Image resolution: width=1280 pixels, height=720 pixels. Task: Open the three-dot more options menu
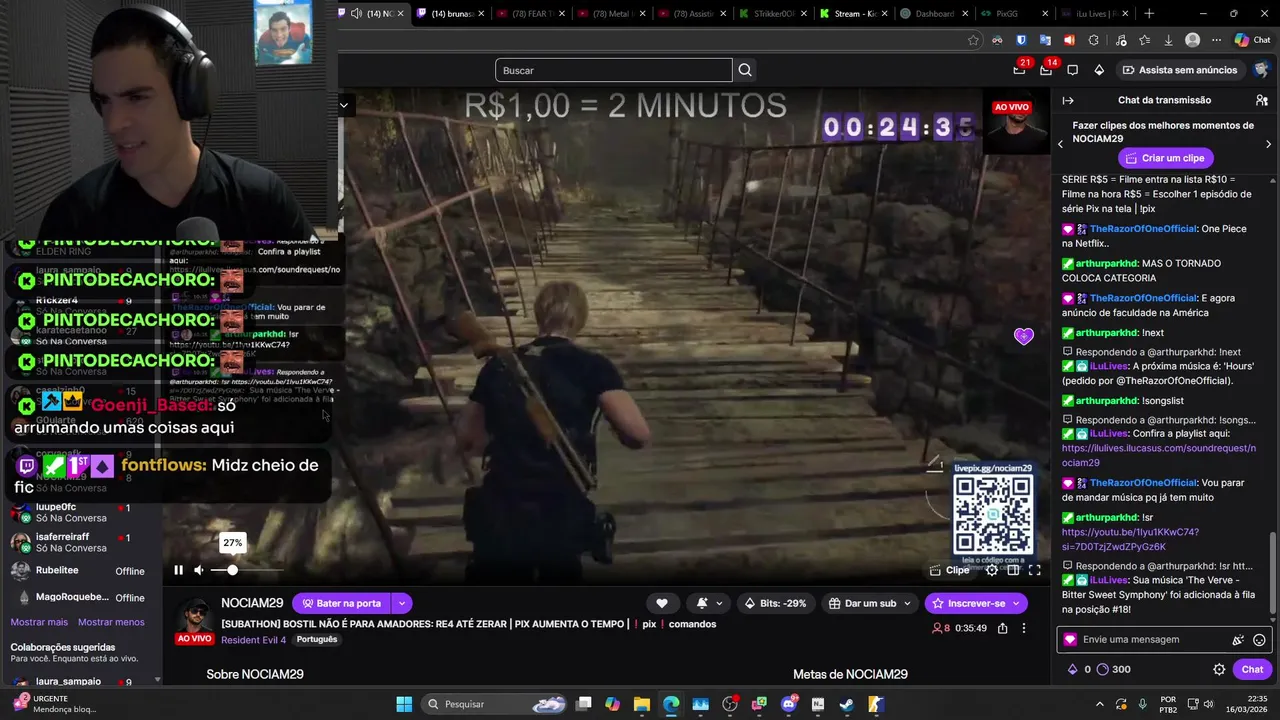(1023, 628)
